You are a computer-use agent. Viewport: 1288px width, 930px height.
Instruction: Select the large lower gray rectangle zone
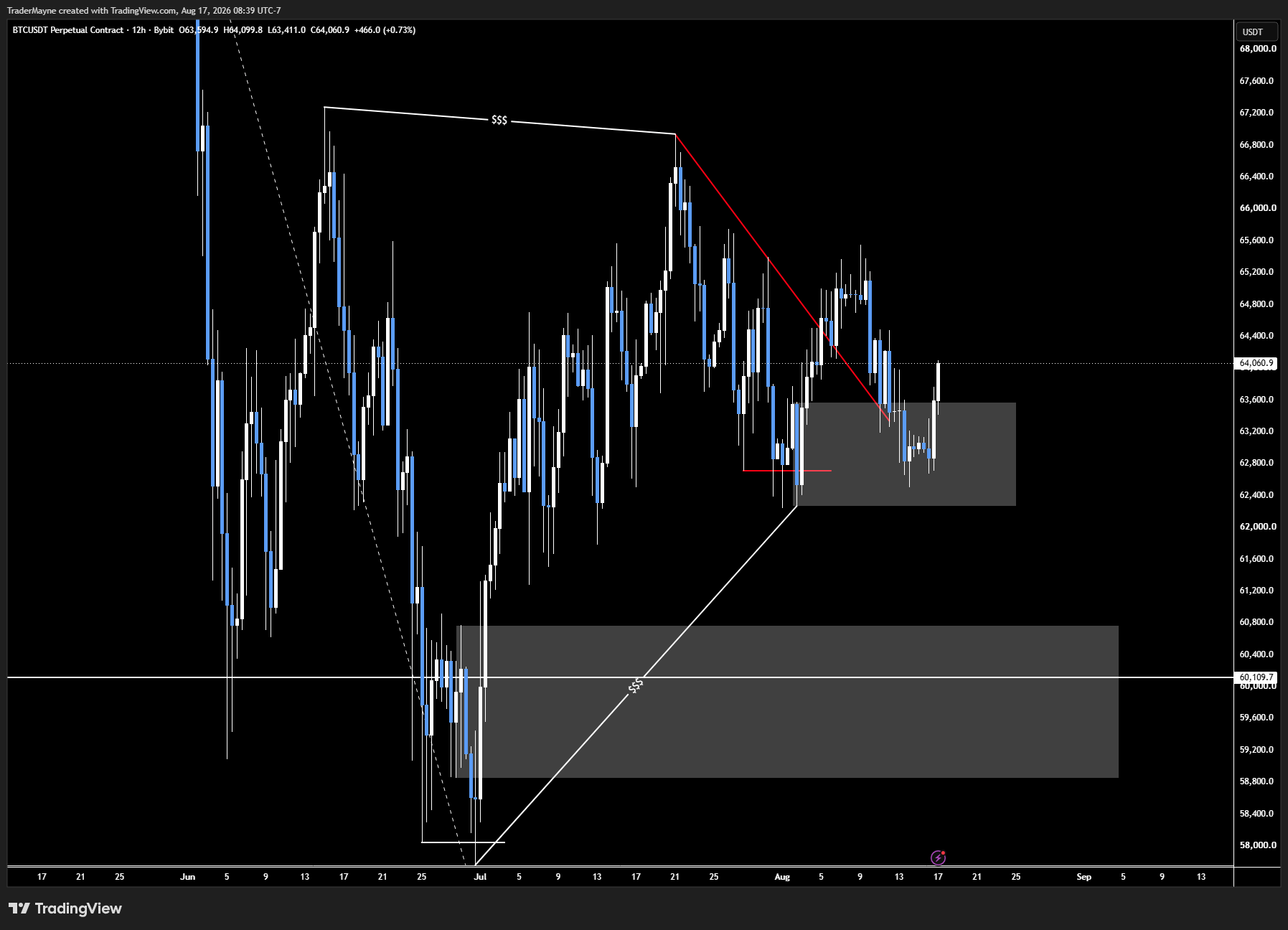tap(787, 702)
